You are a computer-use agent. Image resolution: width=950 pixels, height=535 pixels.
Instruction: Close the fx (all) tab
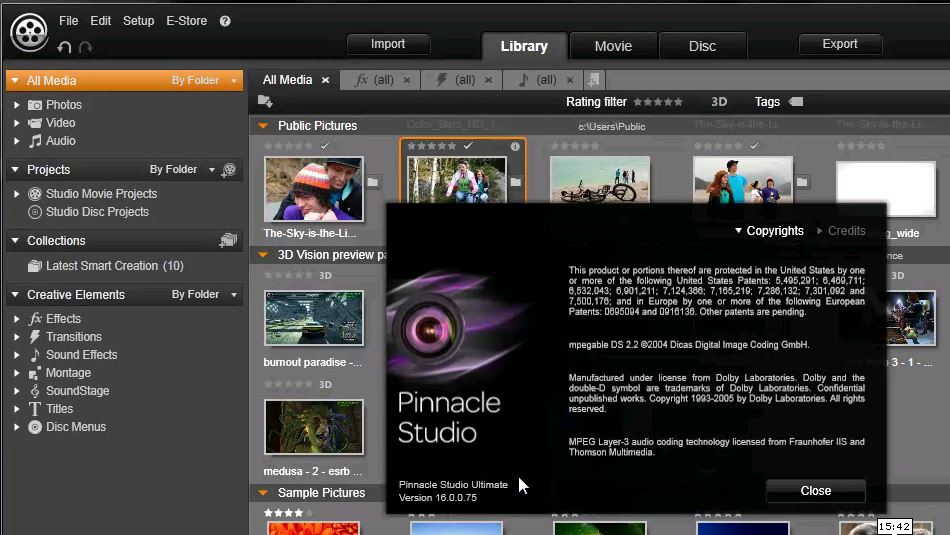click(x=407, y=80)
